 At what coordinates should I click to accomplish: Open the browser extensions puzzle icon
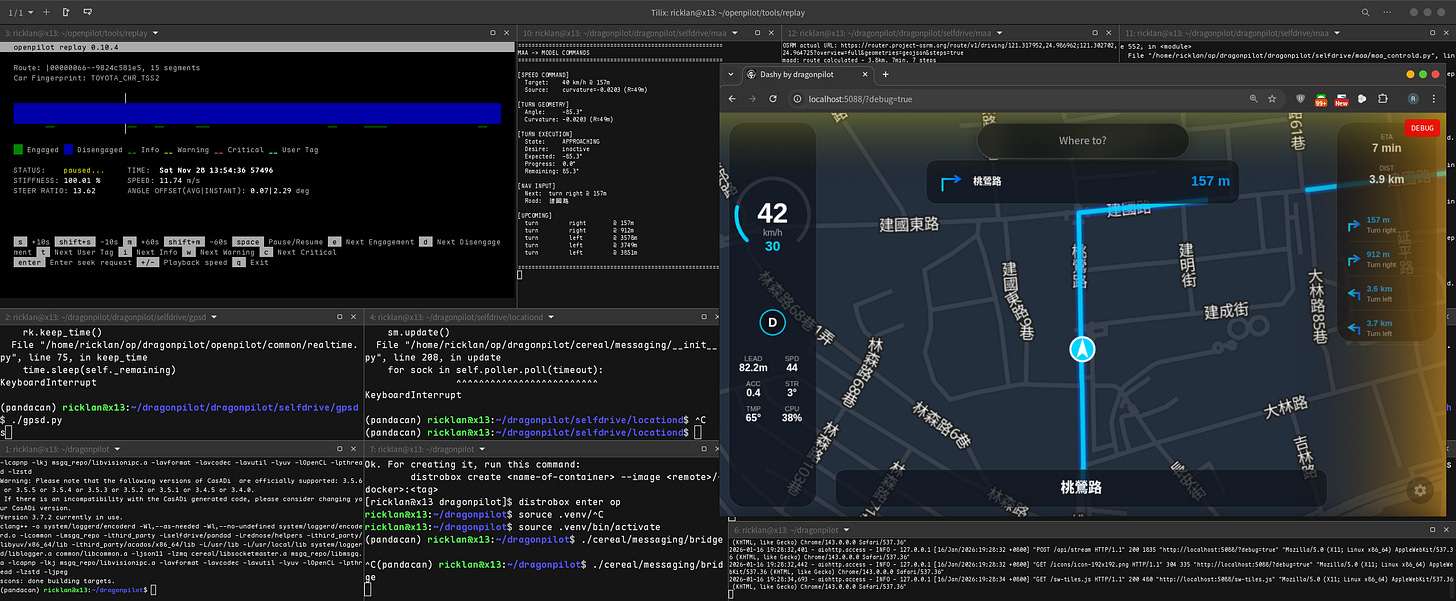[1383, 99]
